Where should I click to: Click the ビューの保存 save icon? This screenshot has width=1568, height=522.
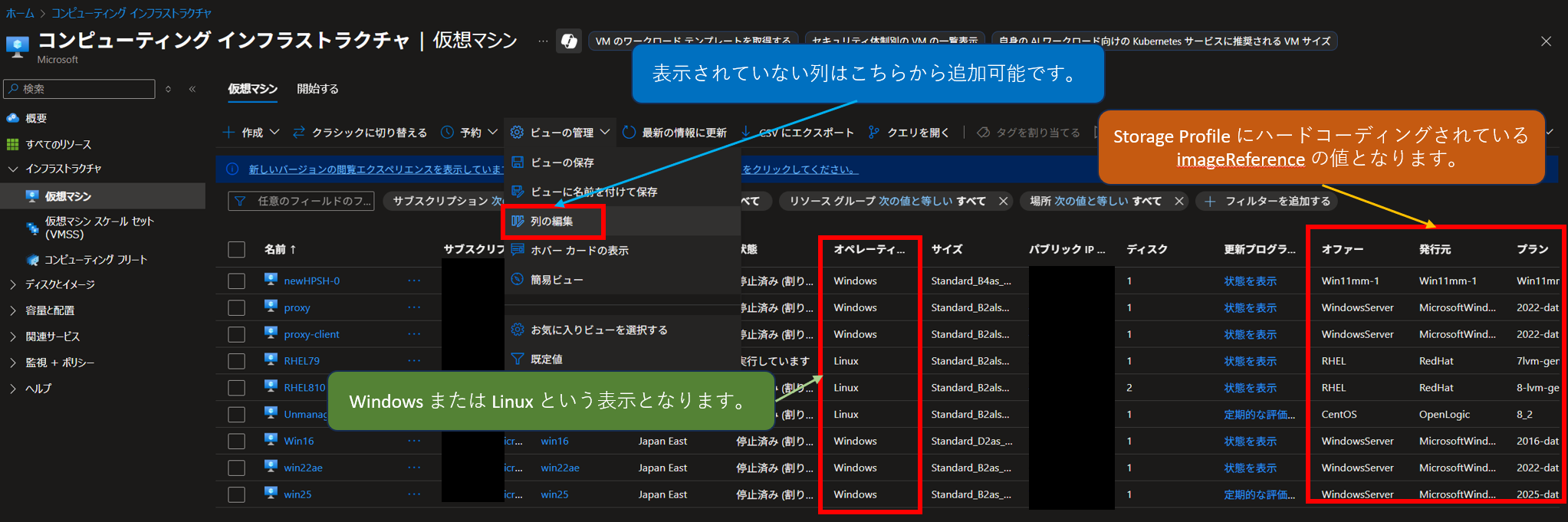point(518,163)
